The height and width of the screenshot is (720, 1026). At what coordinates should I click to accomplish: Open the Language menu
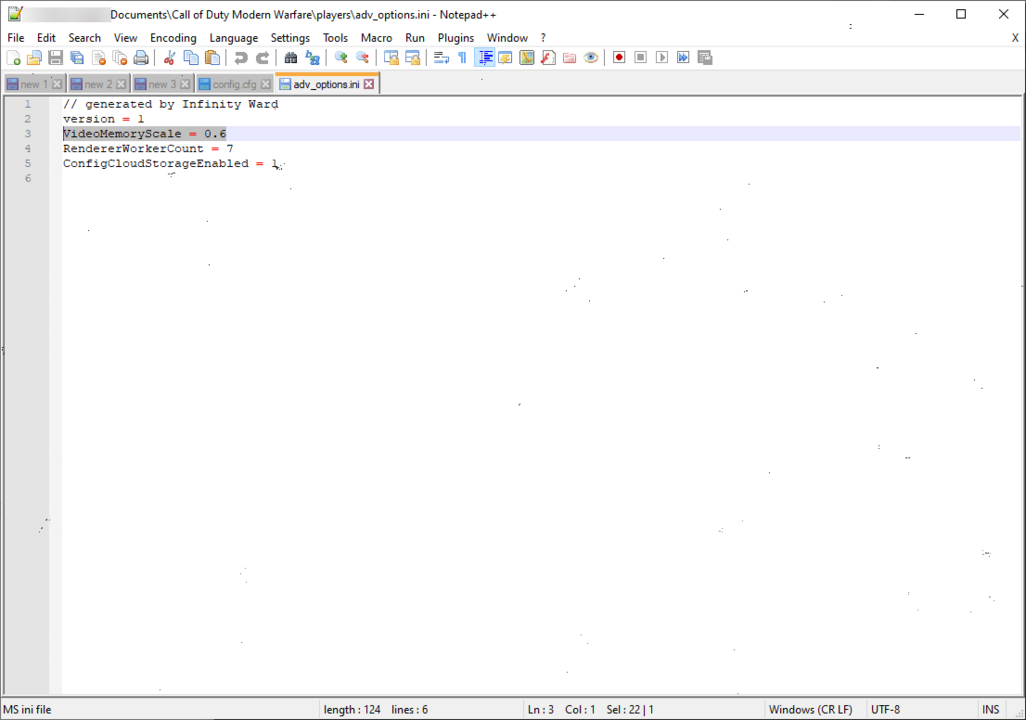[x=233, y=37]
